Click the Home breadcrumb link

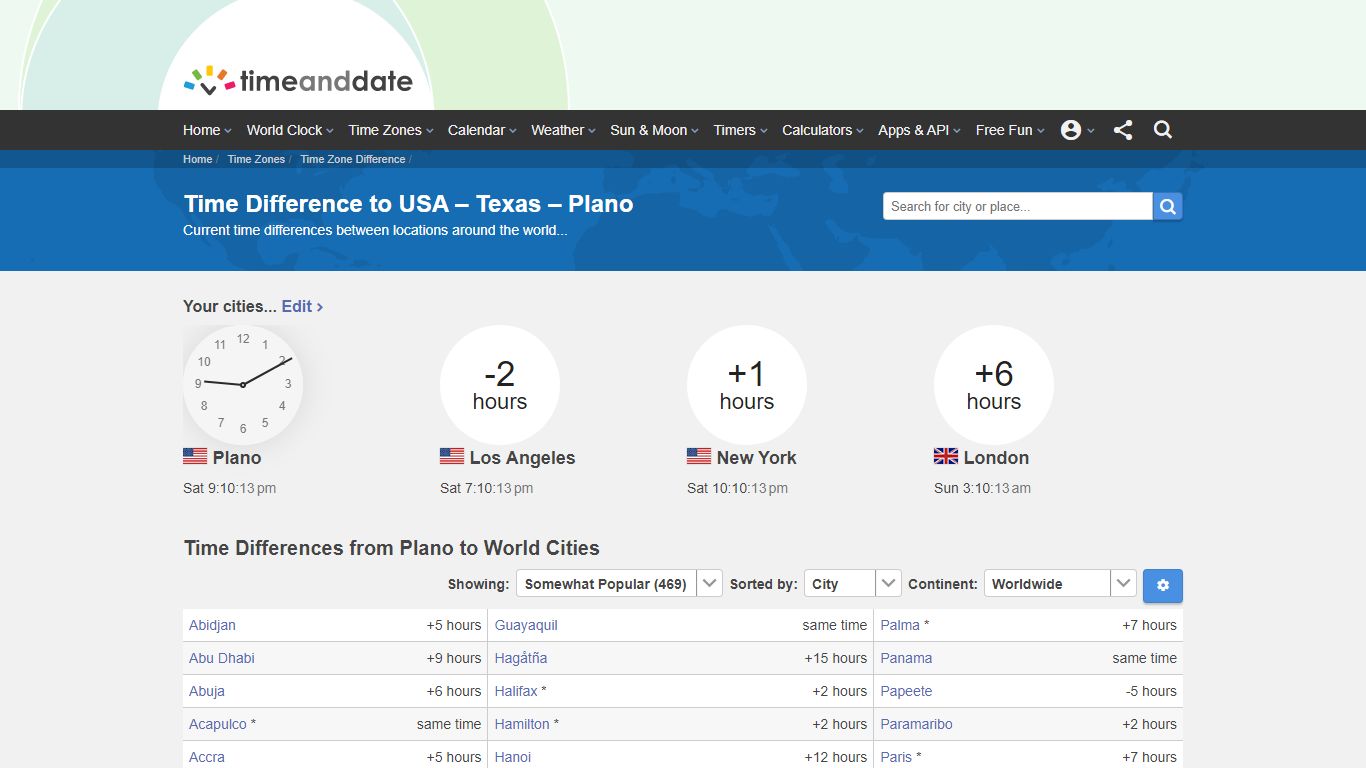[x=198, y=159]
